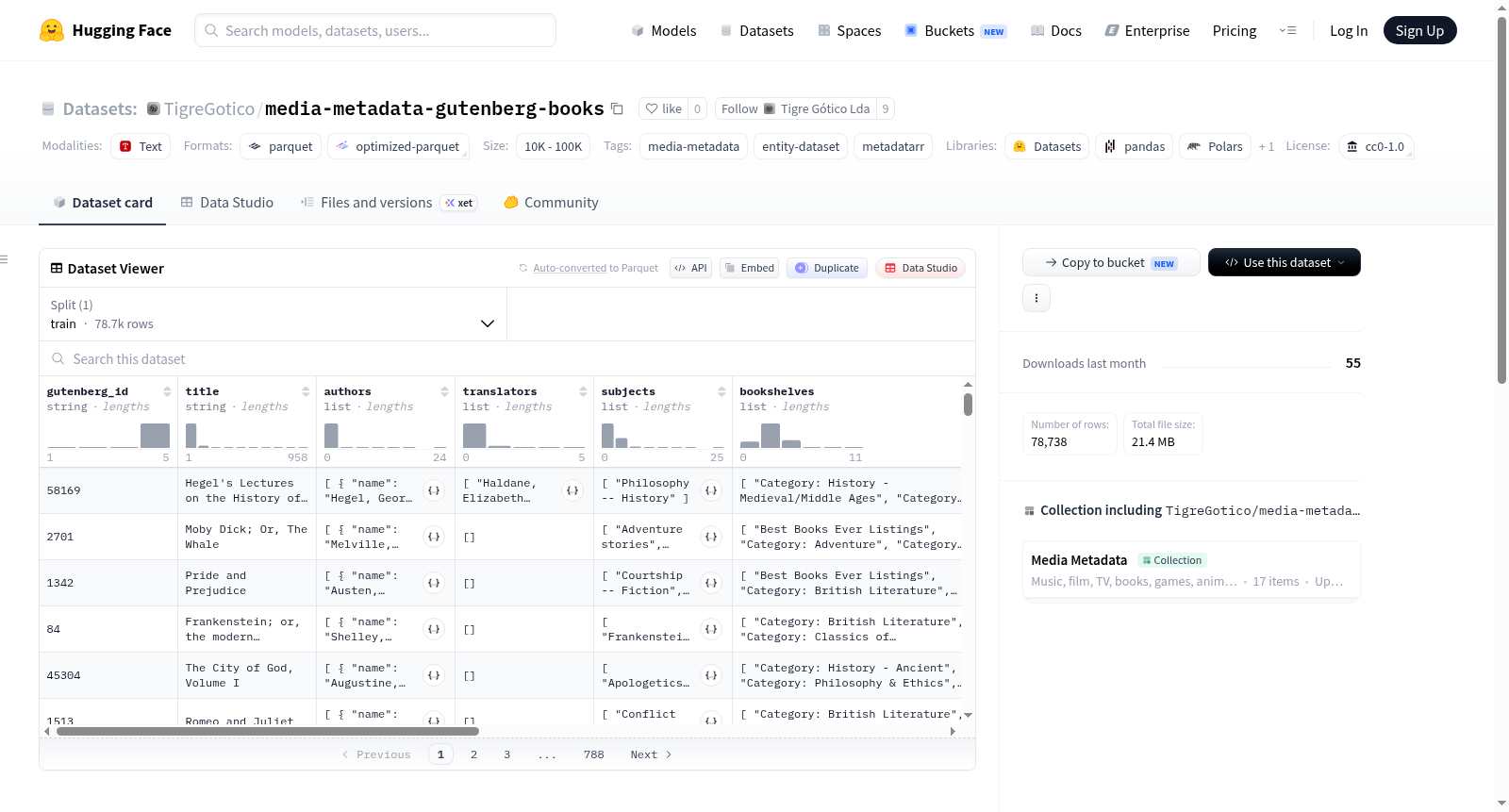Open Data Studio from viewer header button
Screen dimensions: 1509x812
920,268
